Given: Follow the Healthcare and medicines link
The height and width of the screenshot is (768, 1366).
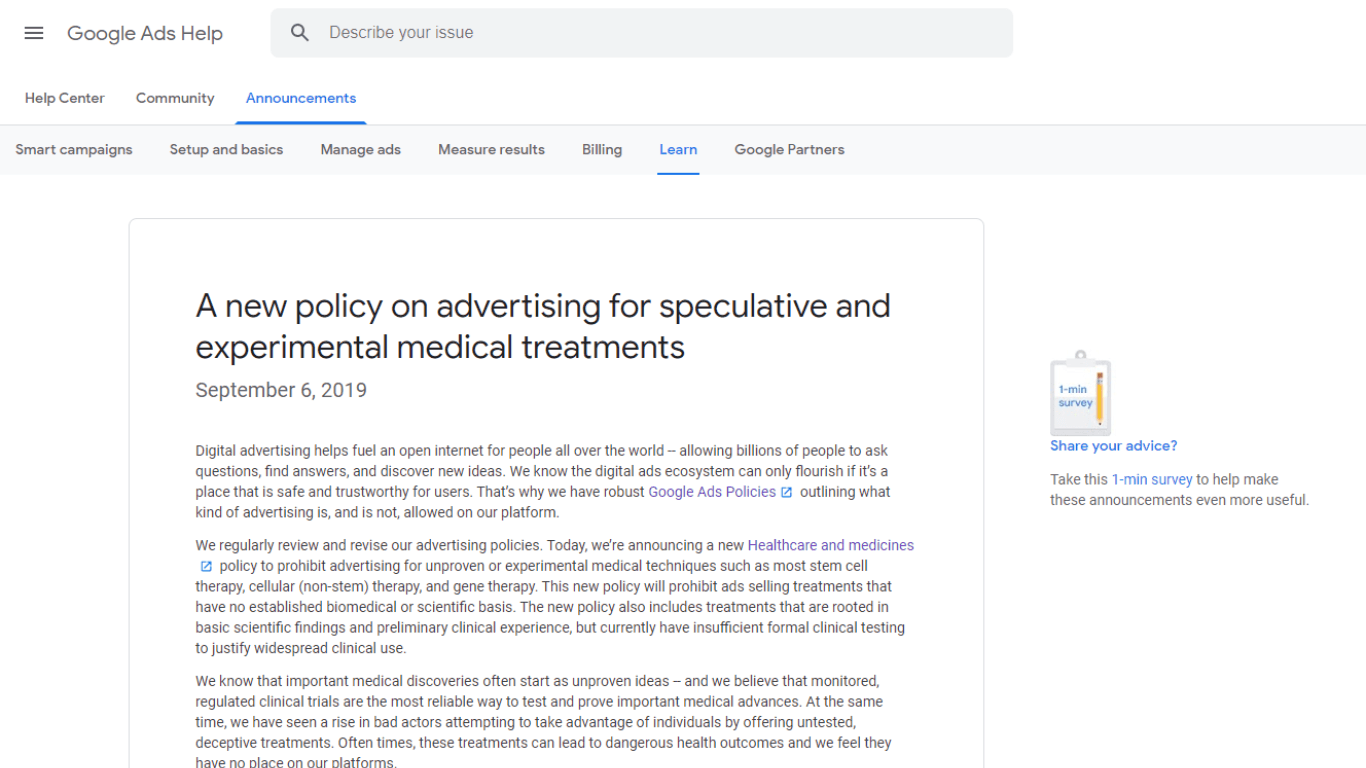Looking at the screenshot, I should coord(831,545).
